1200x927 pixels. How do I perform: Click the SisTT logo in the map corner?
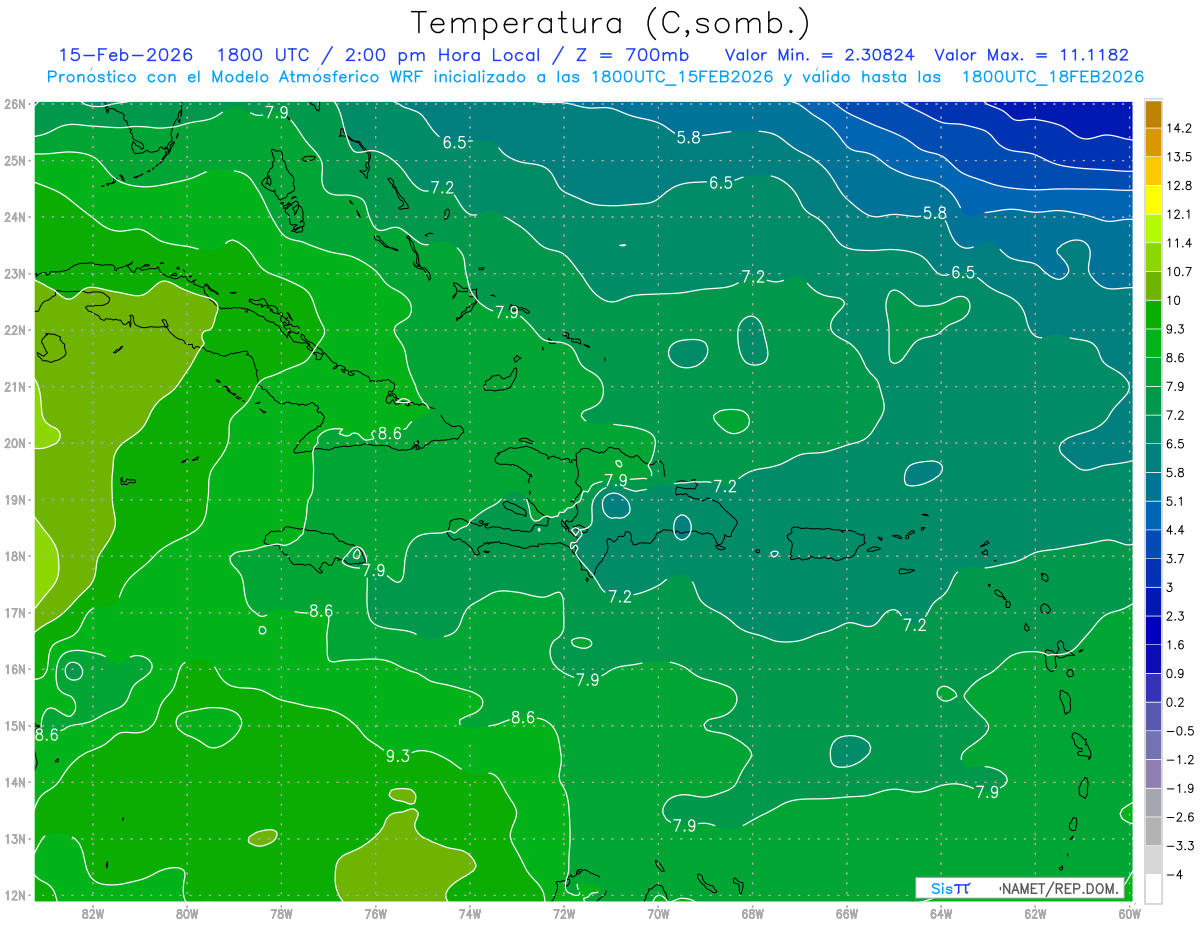click(x=950, y=888)
